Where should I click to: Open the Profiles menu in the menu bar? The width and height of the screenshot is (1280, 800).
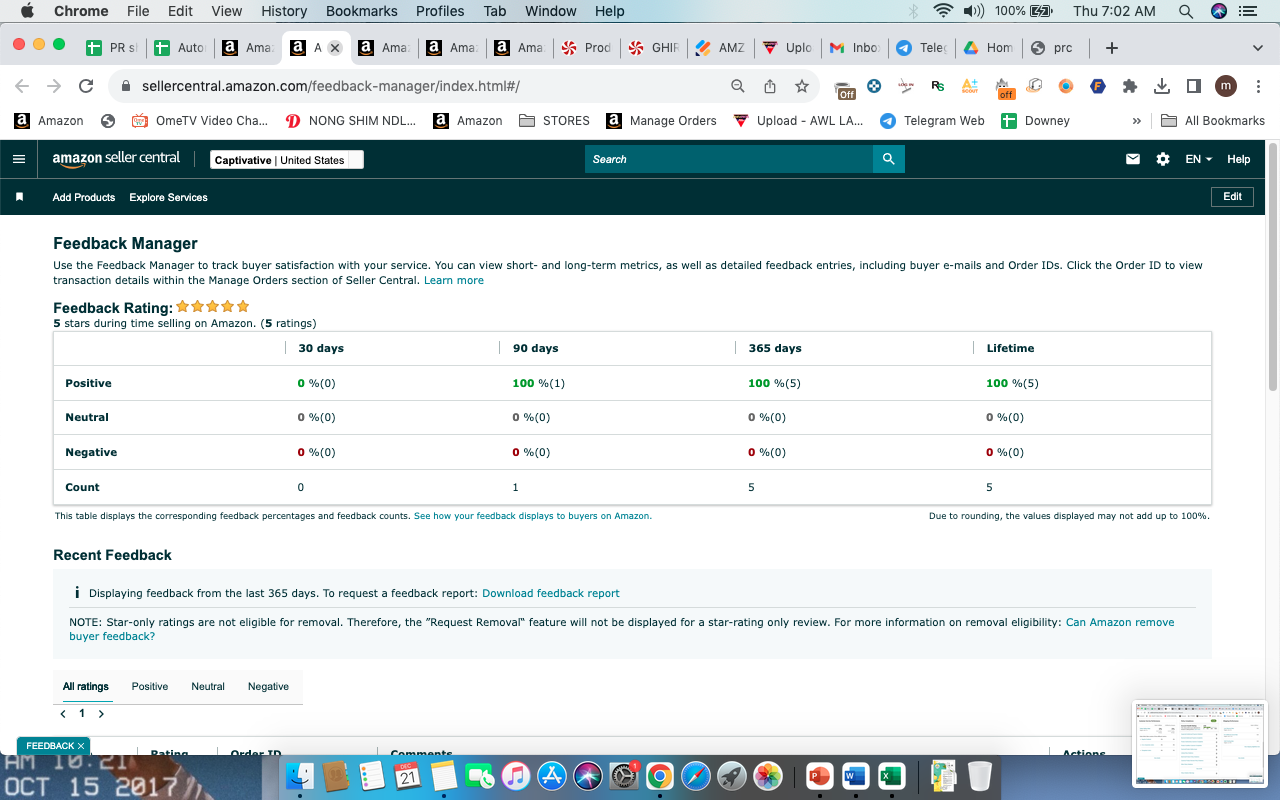coord(440,11)
